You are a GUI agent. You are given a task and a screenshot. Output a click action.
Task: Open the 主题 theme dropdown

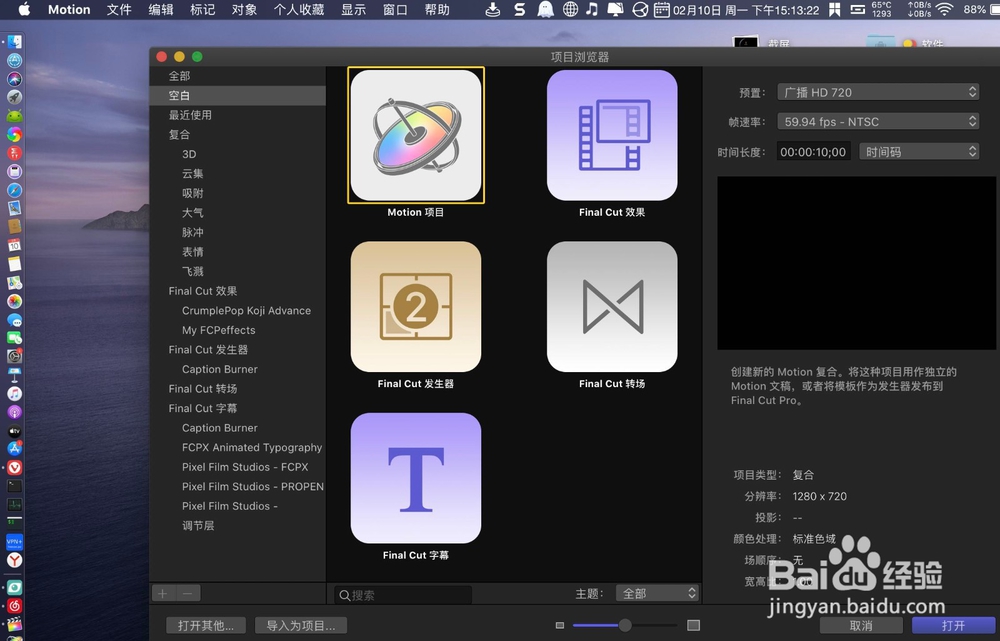click(658, 593)
